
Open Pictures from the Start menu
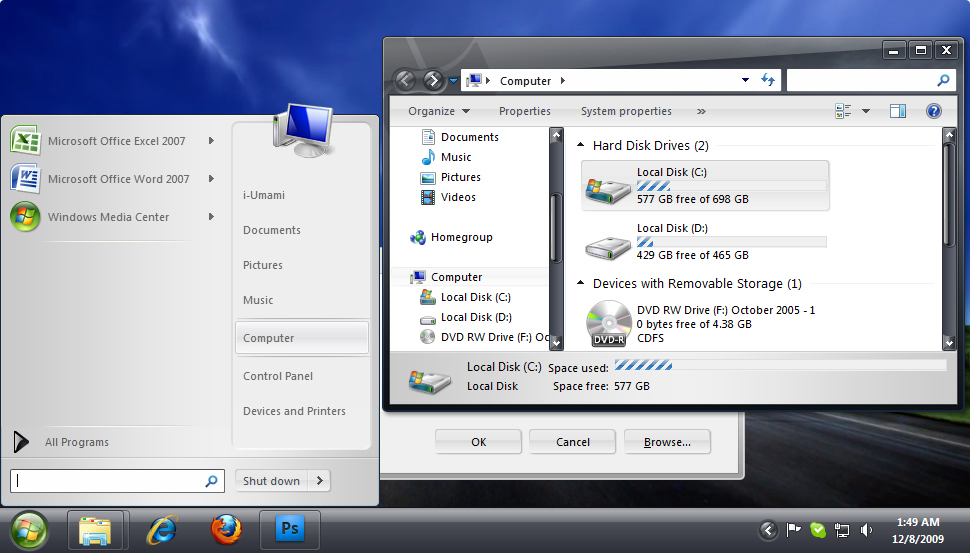(262, 265)
